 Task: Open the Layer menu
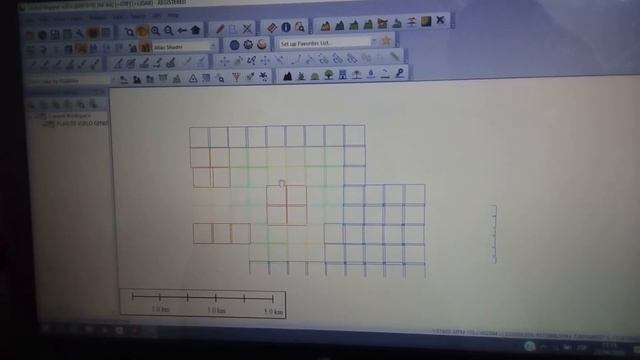(118, 17)
